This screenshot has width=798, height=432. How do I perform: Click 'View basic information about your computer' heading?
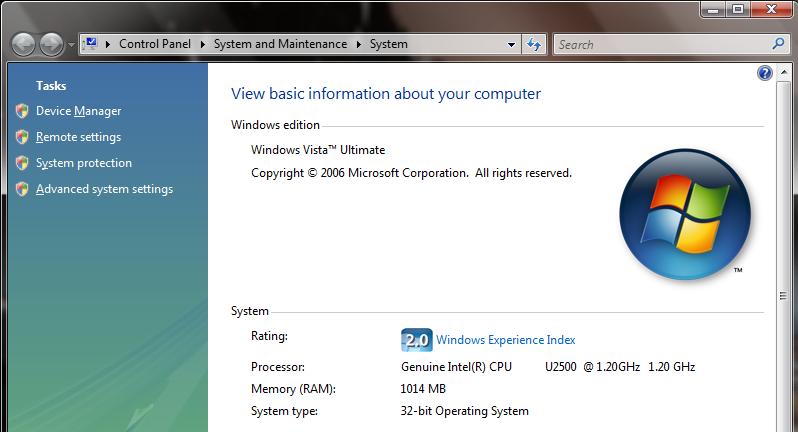pyautogui.click(x=386, y=94)
